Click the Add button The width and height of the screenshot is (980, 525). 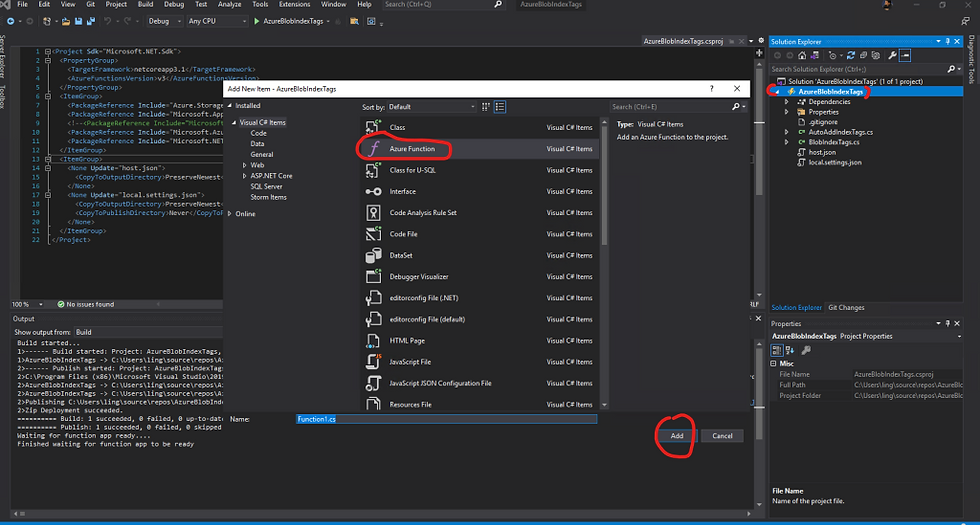pos(677,436)
